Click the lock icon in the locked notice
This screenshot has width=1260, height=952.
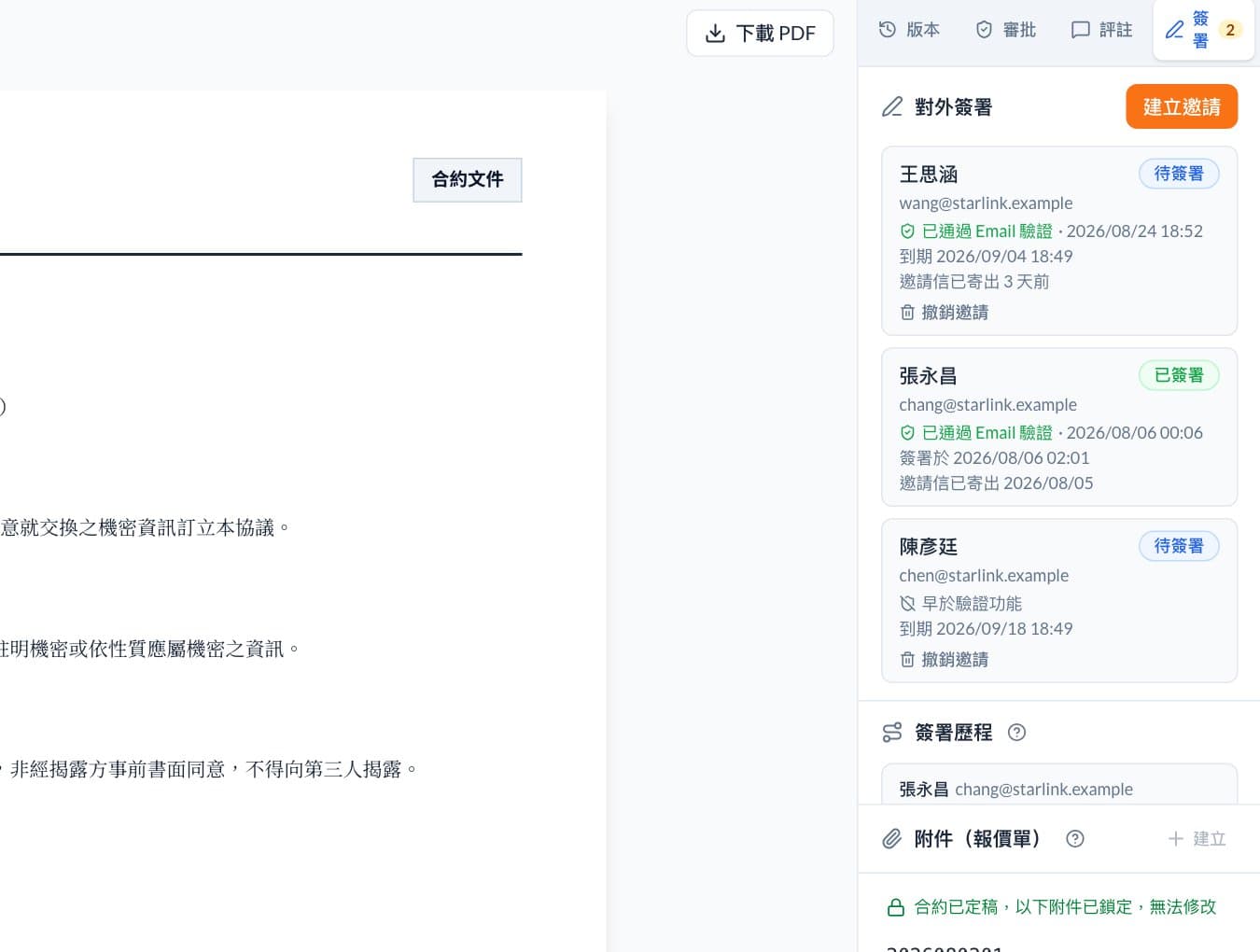point(895,907)
